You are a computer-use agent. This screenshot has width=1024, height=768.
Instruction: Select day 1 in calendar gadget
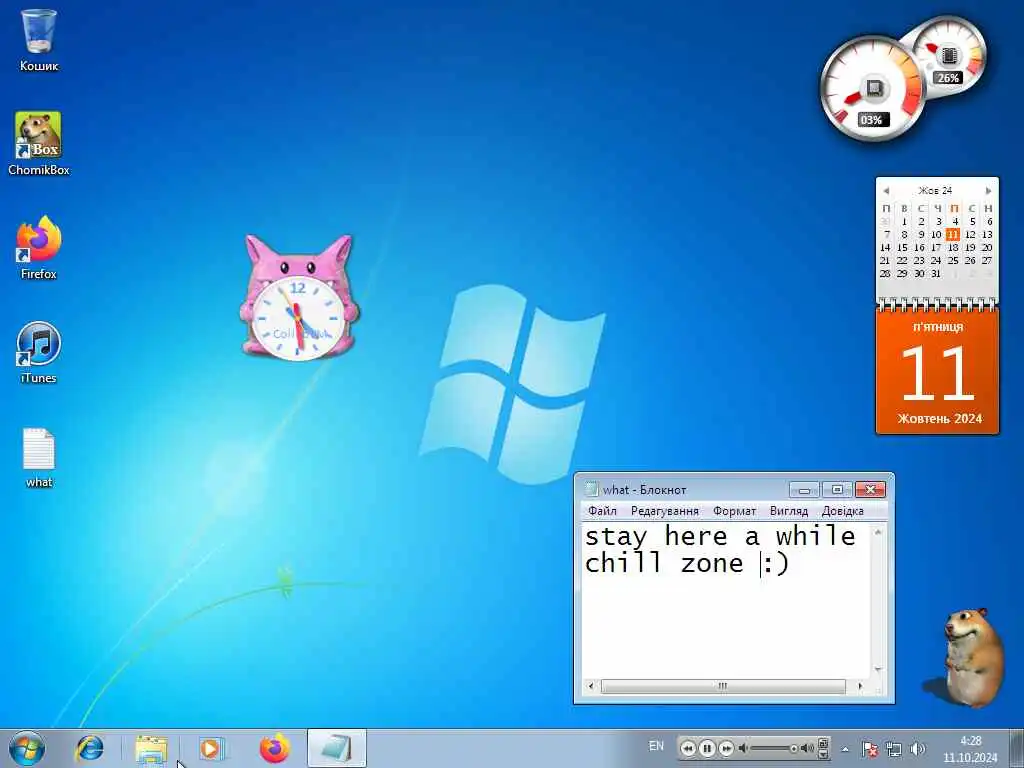coord(904,221)
